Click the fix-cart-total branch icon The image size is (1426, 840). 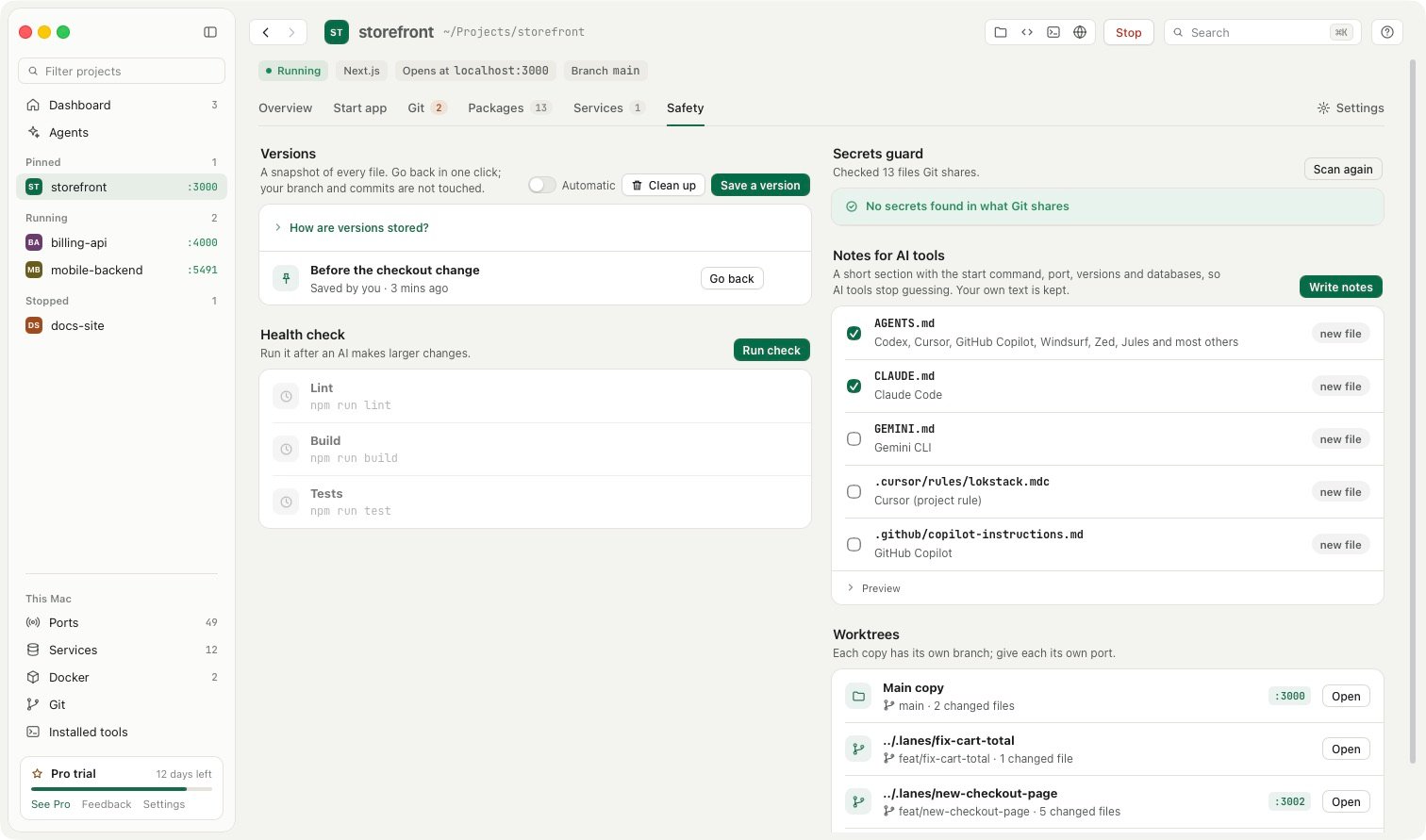(x=858, y=749)
